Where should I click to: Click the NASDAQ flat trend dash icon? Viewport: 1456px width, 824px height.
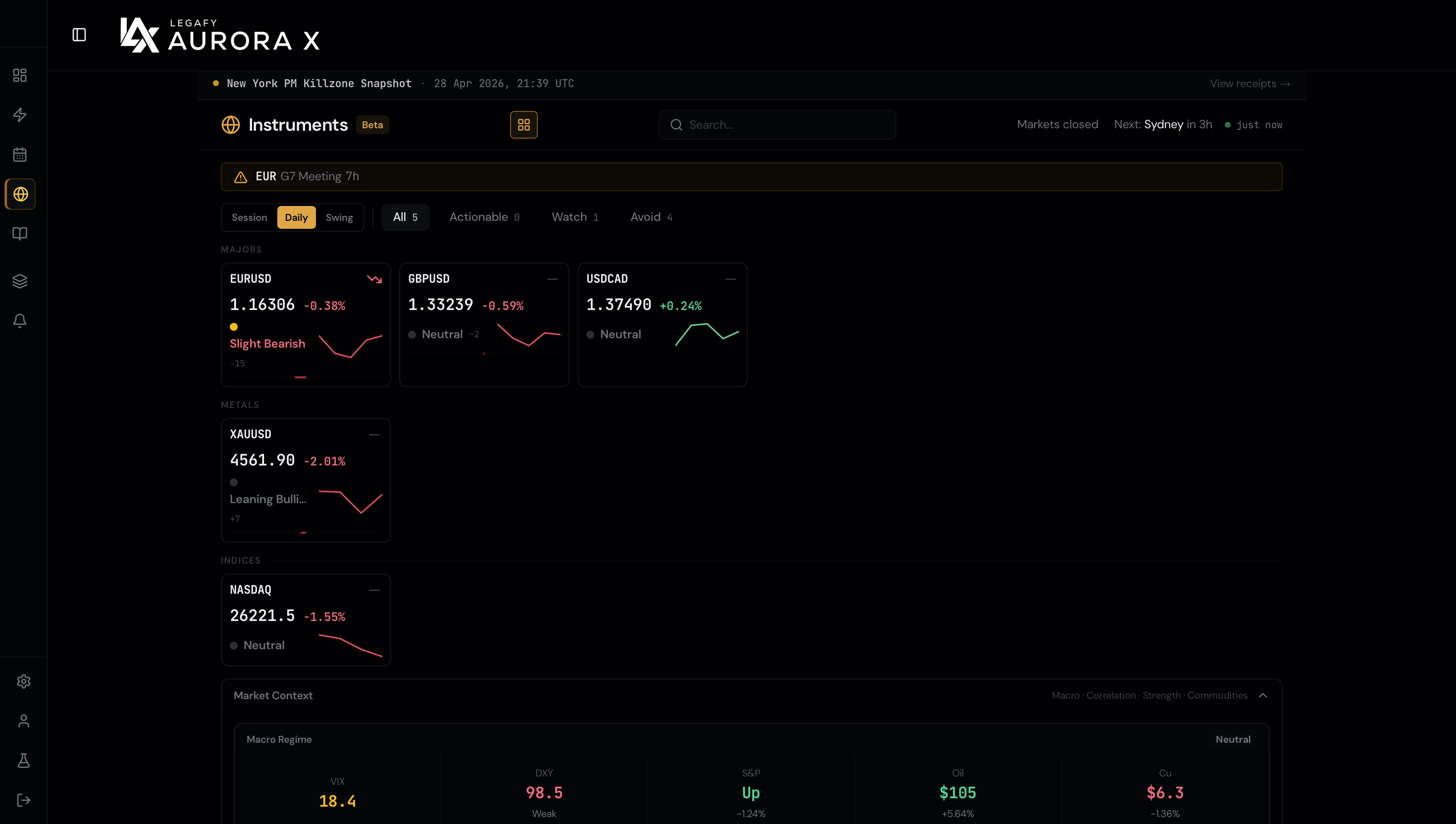coord(374,590)
